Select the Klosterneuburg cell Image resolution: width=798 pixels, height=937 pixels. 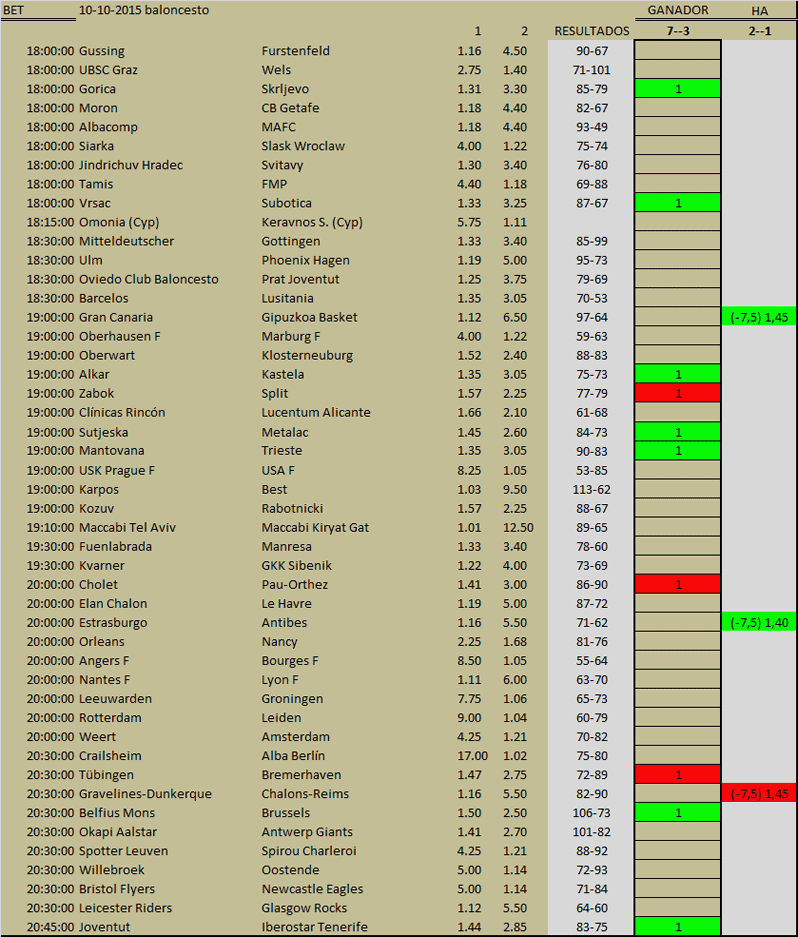[307, 356]
